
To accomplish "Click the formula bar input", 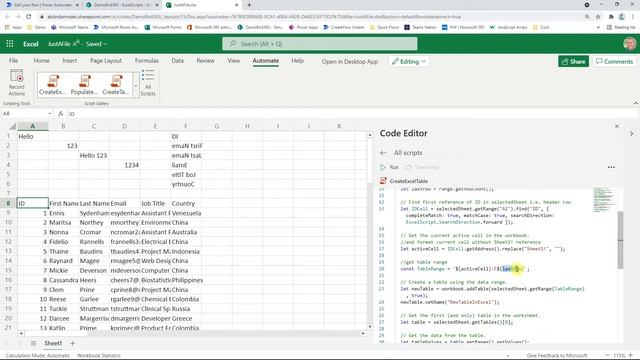I will click(351, 113).
